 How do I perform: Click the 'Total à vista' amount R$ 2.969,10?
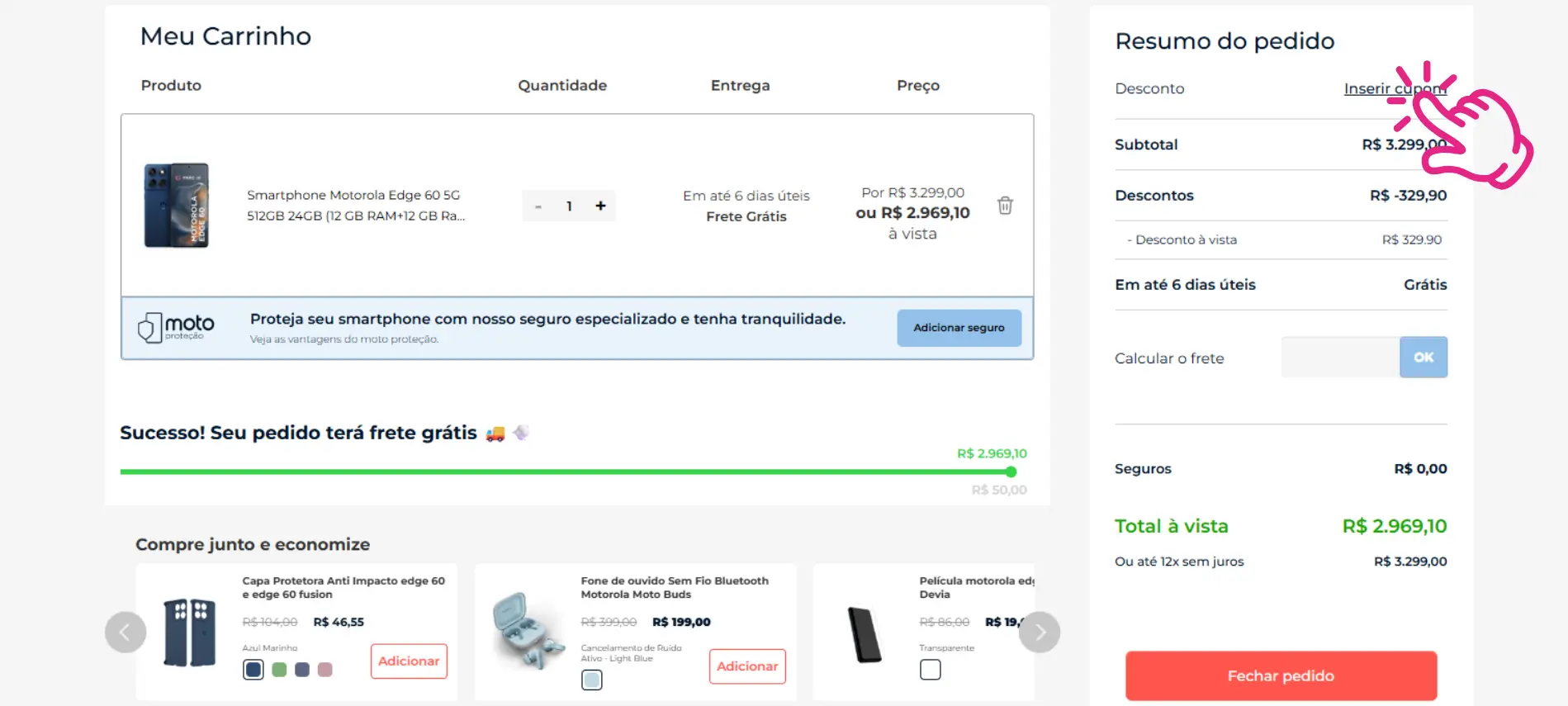tap(1395, 526)
